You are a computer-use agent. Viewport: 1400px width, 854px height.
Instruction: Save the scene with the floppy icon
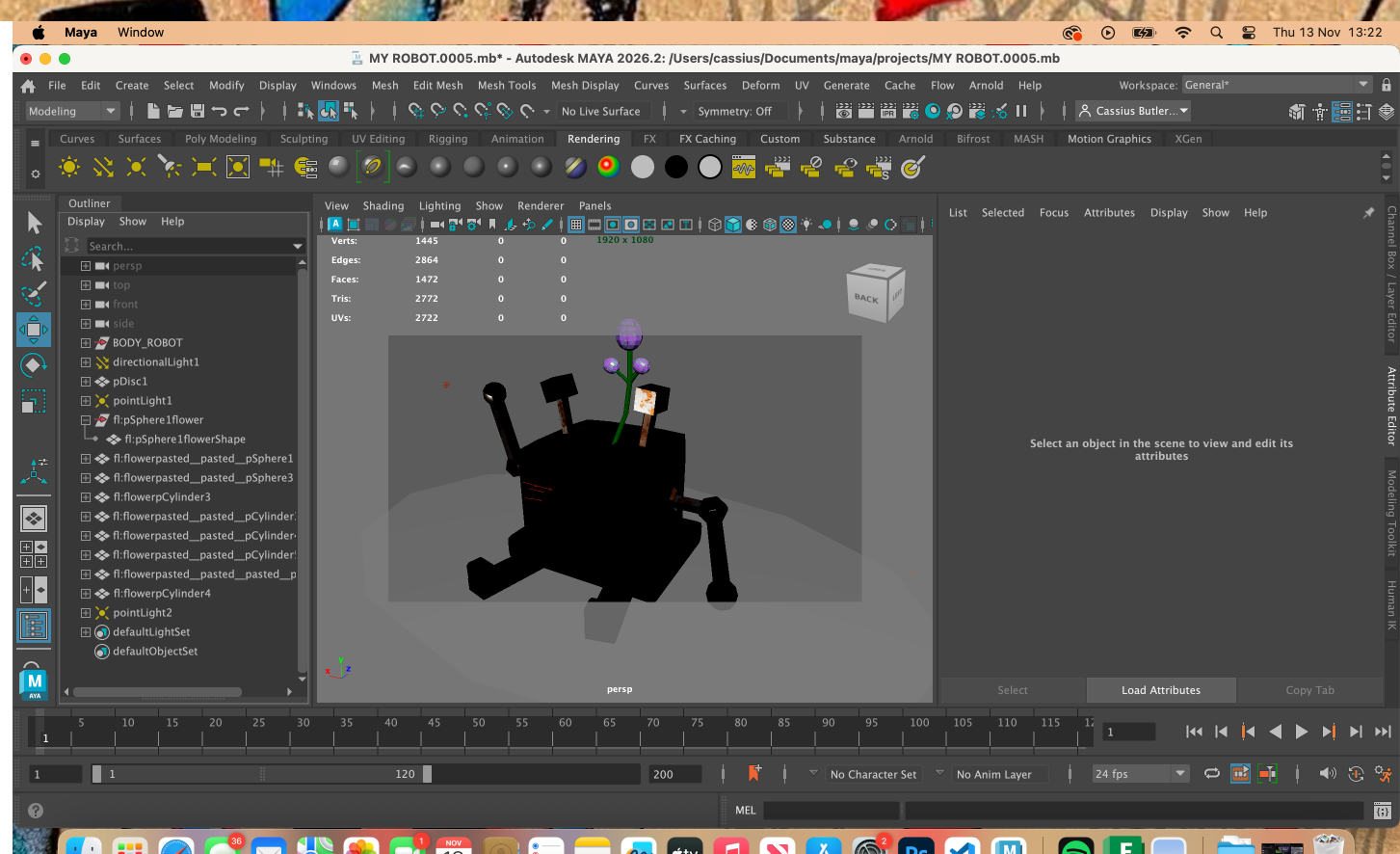click(x=198, y=111)
